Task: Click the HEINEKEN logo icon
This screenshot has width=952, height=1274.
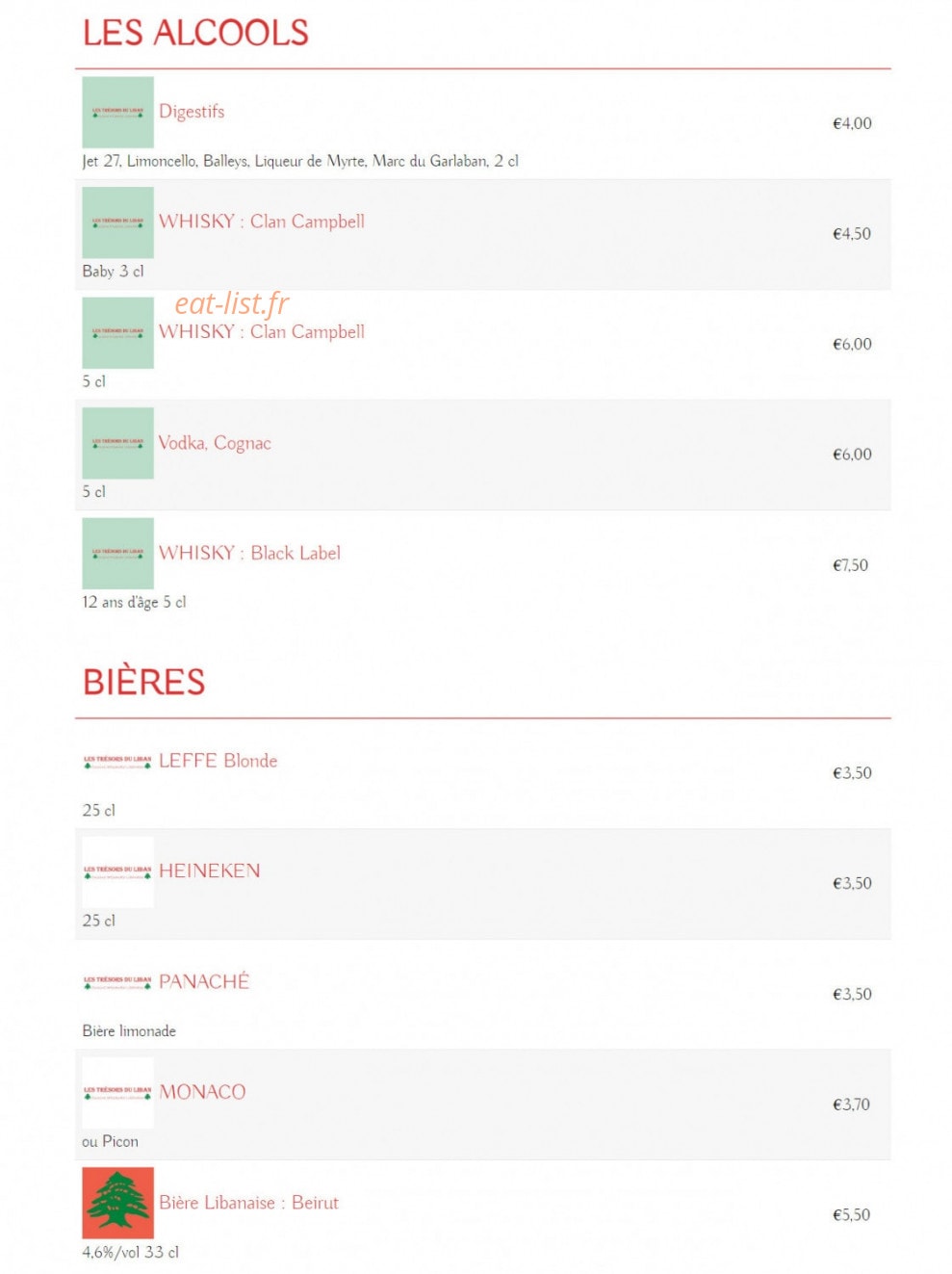Action: (x=117, y=871)
